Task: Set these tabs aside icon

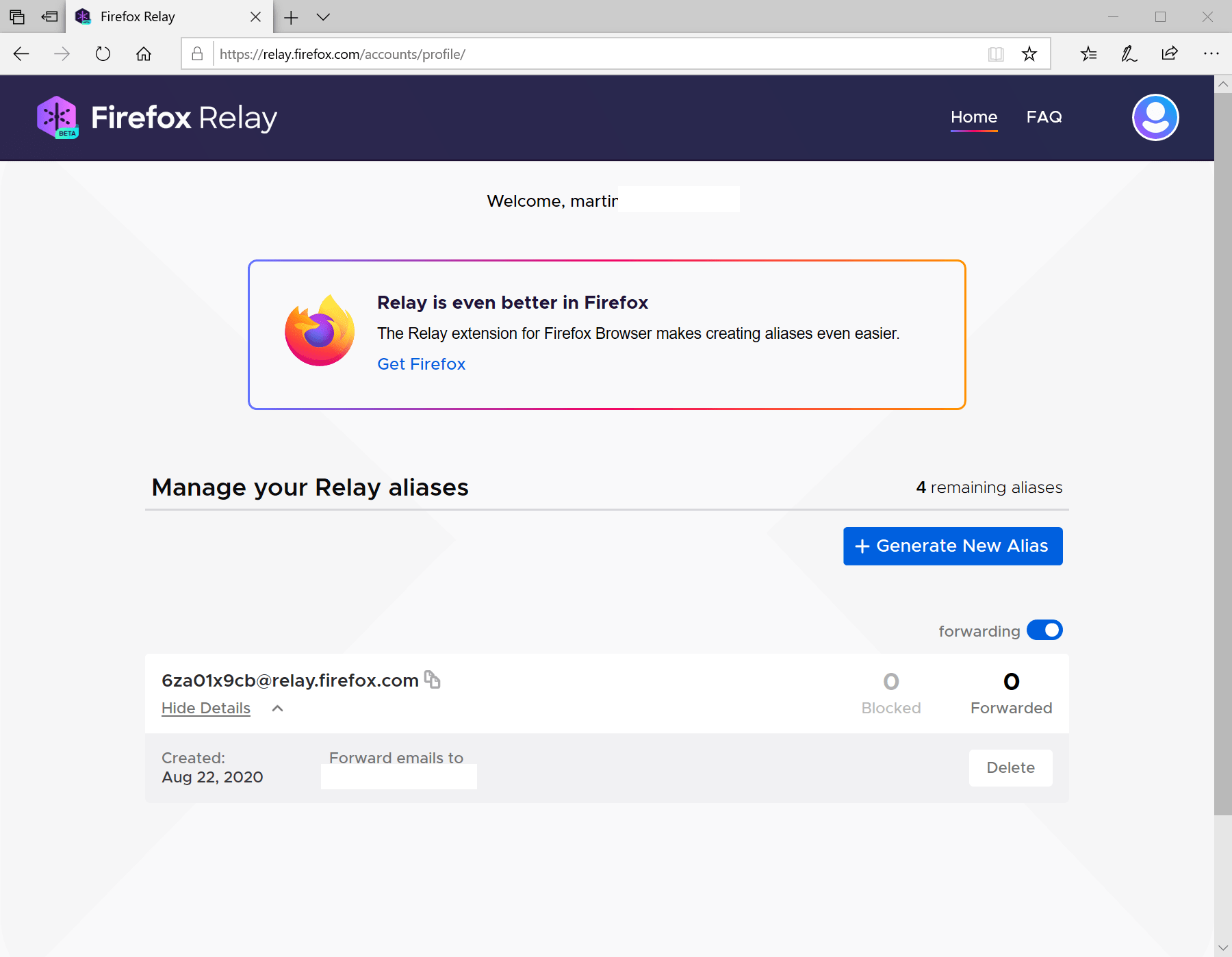Action: coord(49,16)
